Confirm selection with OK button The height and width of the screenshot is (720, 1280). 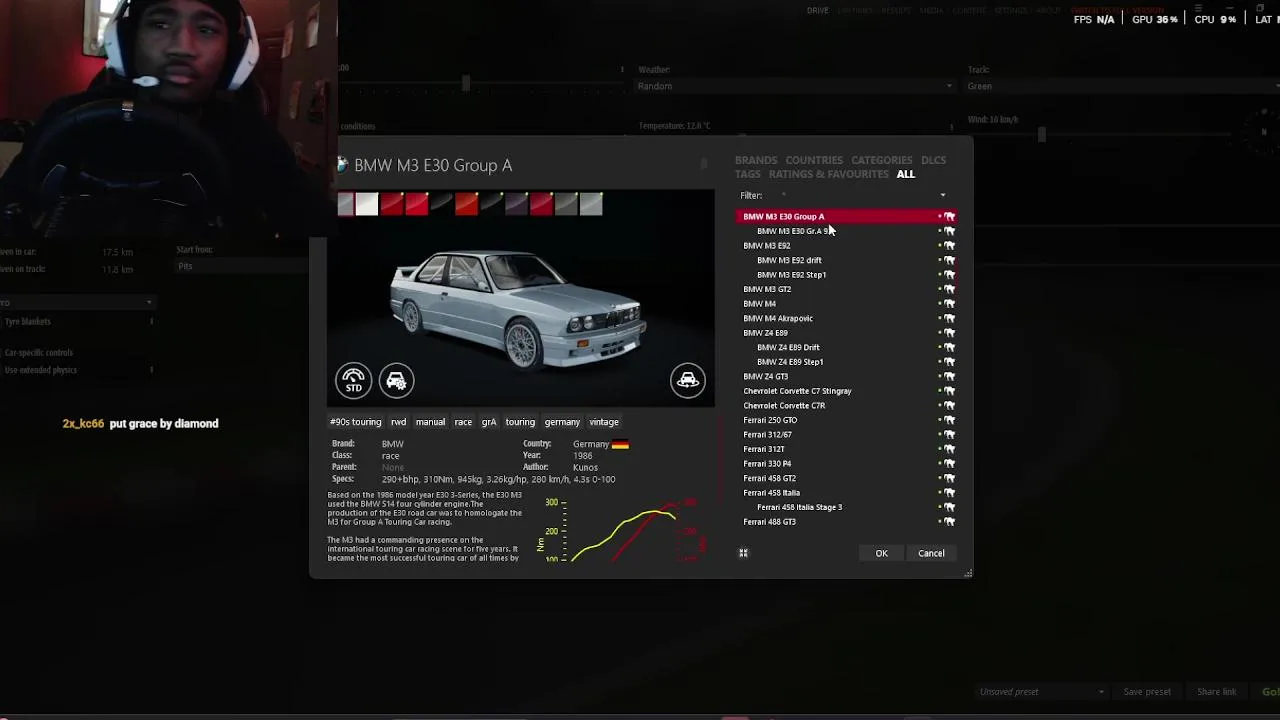click(881, 553)
